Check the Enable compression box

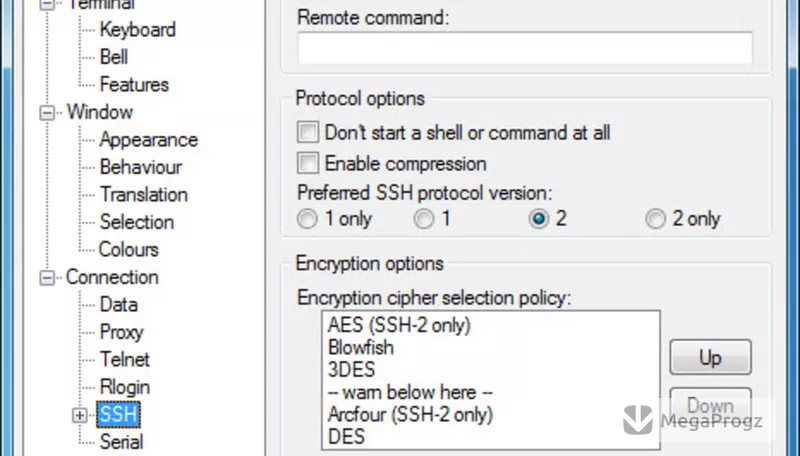308,163
